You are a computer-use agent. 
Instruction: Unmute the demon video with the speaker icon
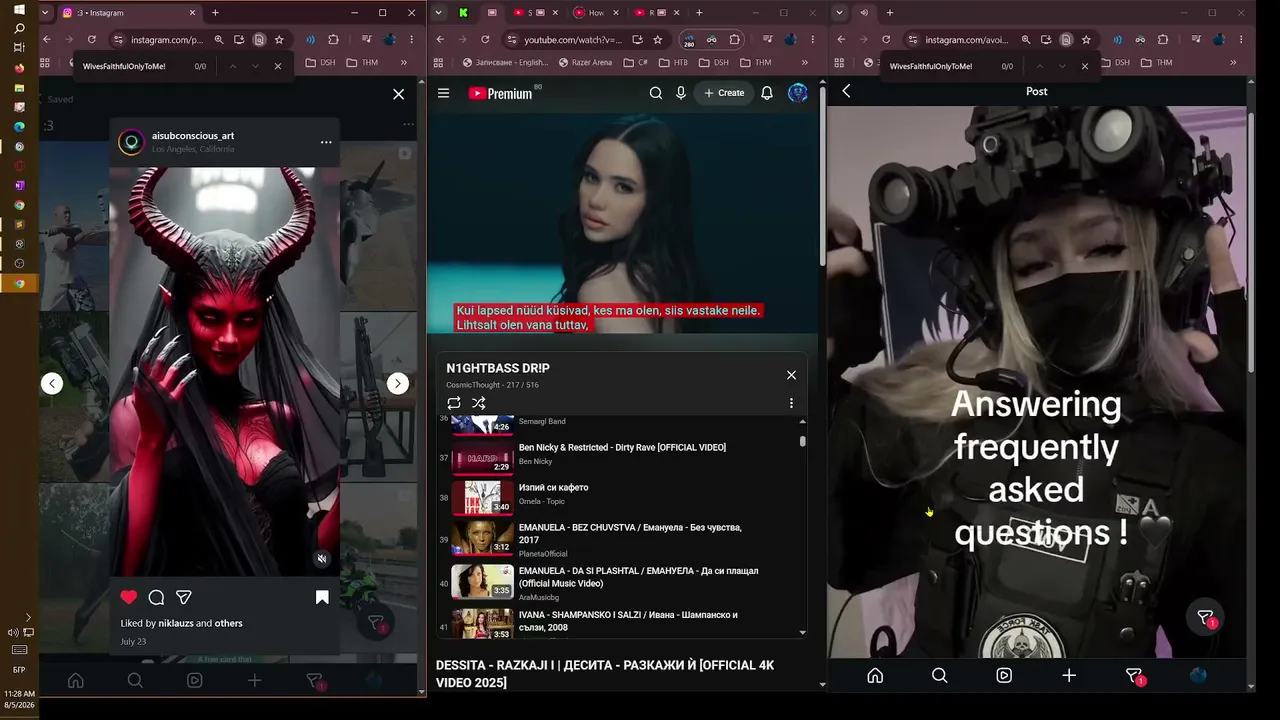pos(321,559)
